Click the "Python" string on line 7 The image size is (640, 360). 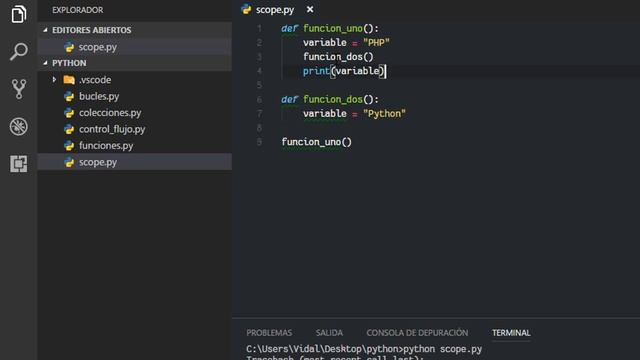pyautogui.click(x=384, y=113)
